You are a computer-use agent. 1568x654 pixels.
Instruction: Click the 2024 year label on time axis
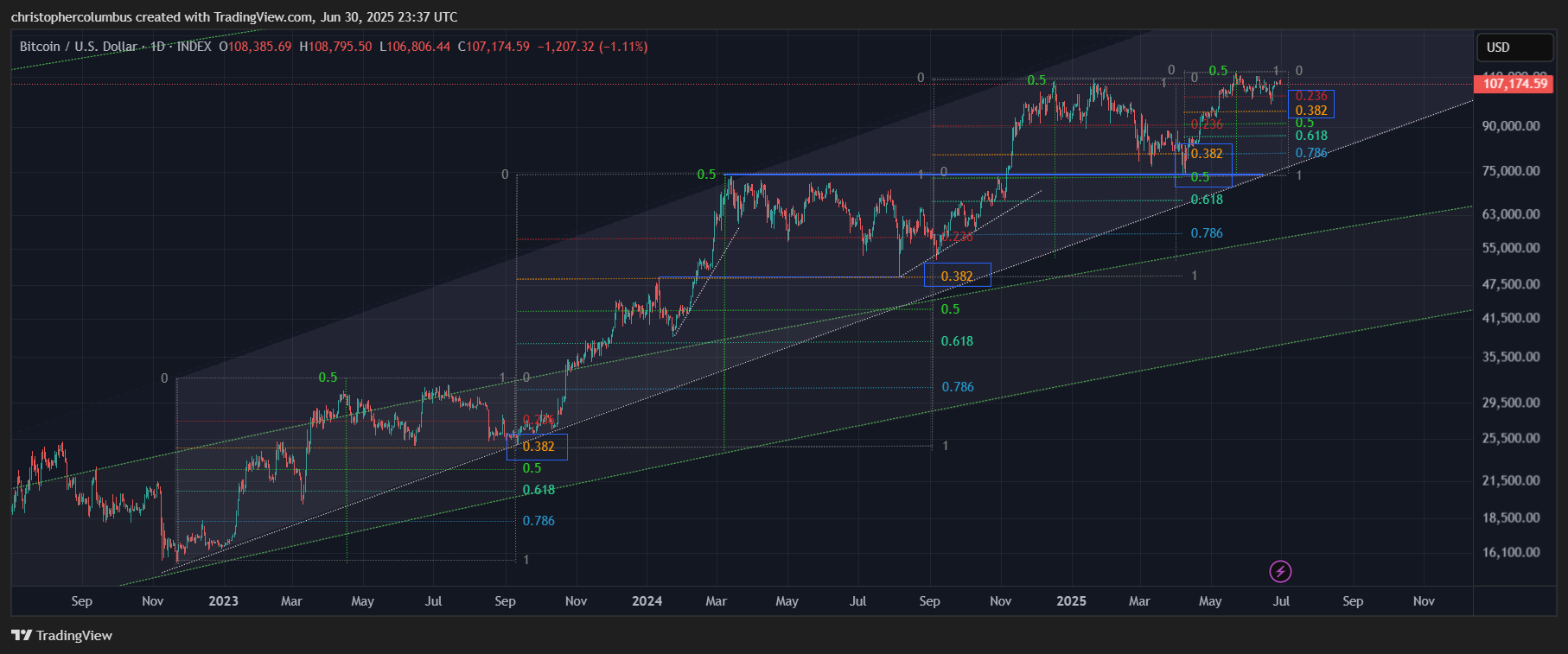coord(647,601)
